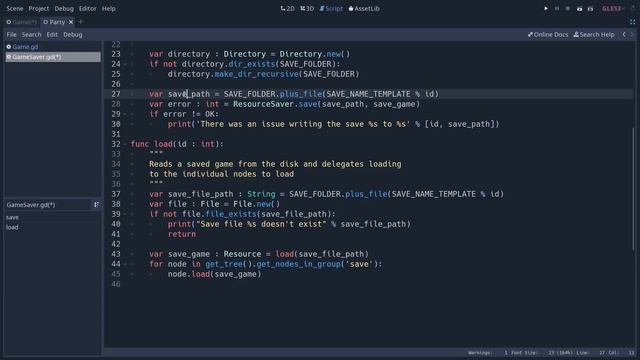Collapse the fold arrow on line 29
Screen dimensions: 640x360
125,114
